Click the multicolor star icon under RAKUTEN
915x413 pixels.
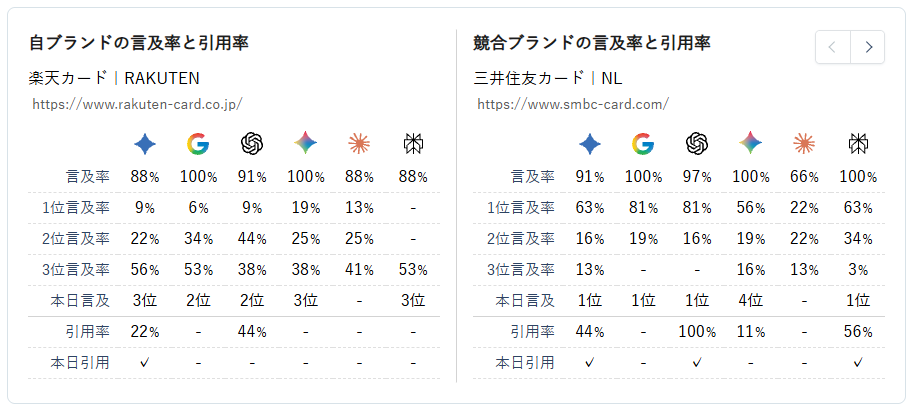[x=306, y=143]
